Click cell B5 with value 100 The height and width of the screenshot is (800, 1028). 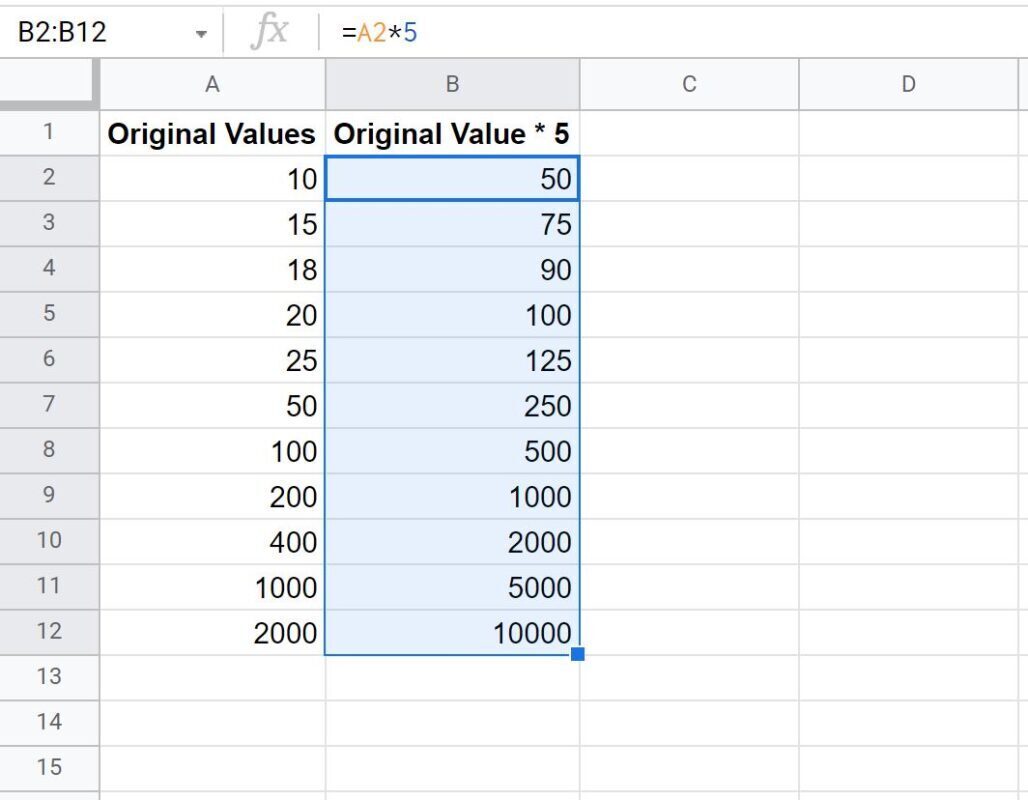[x=452, y=315]
